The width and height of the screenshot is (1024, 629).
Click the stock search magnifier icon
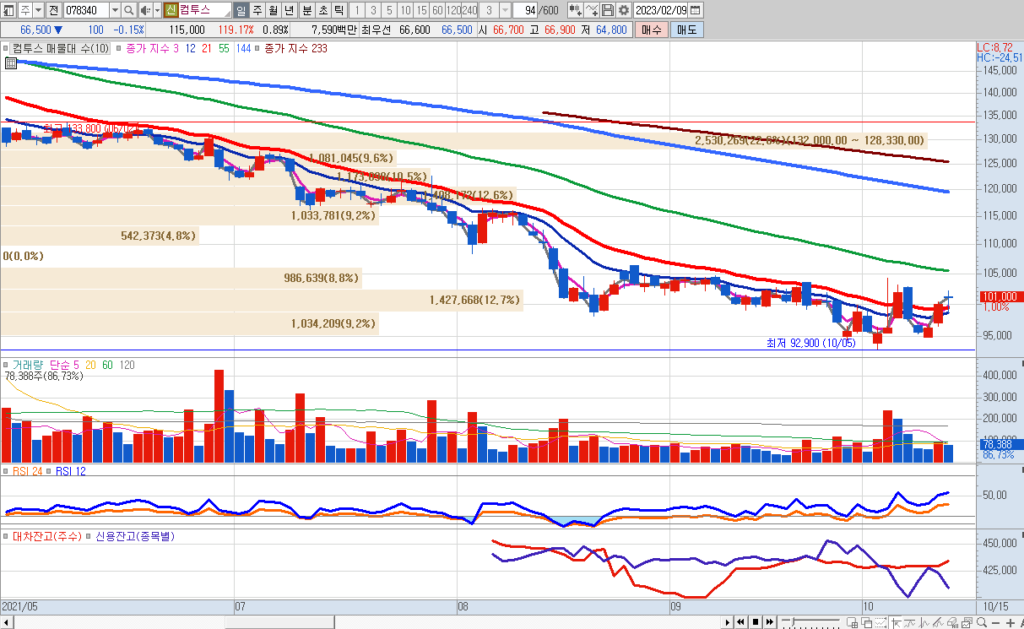tap(129, 10)
